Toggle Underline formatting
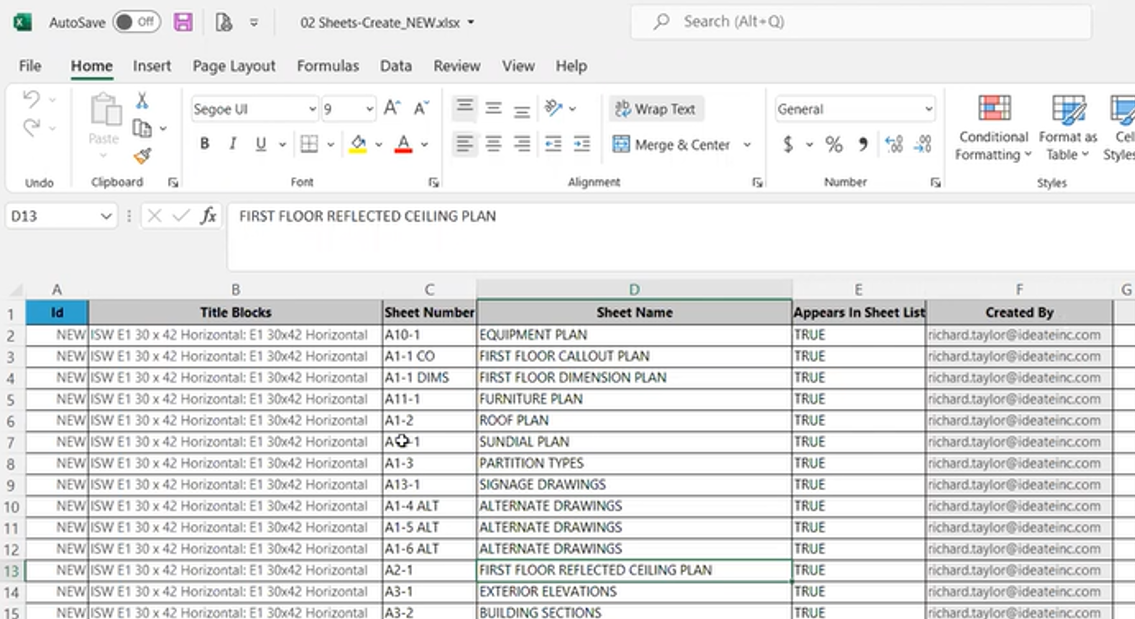The image size is (1135, 619). pyautogui.click(x=261, y=144)
